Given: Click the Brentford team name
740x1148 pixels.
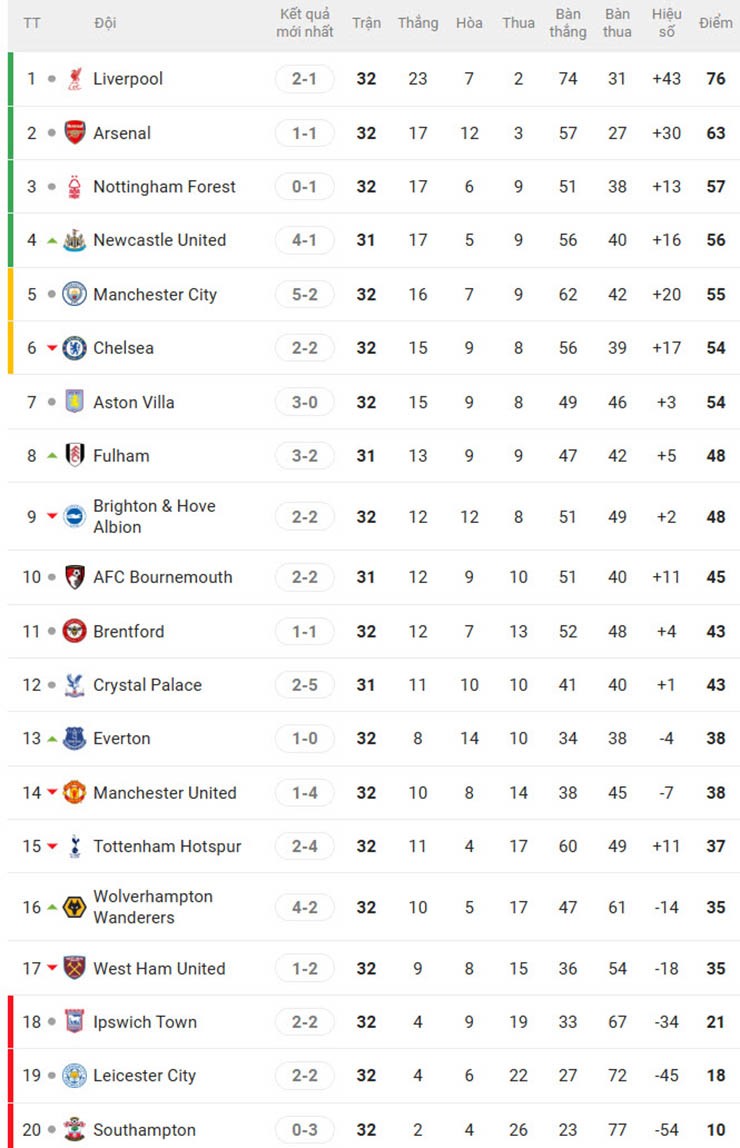Looking at the screenshot, I should tap(129, 631).
